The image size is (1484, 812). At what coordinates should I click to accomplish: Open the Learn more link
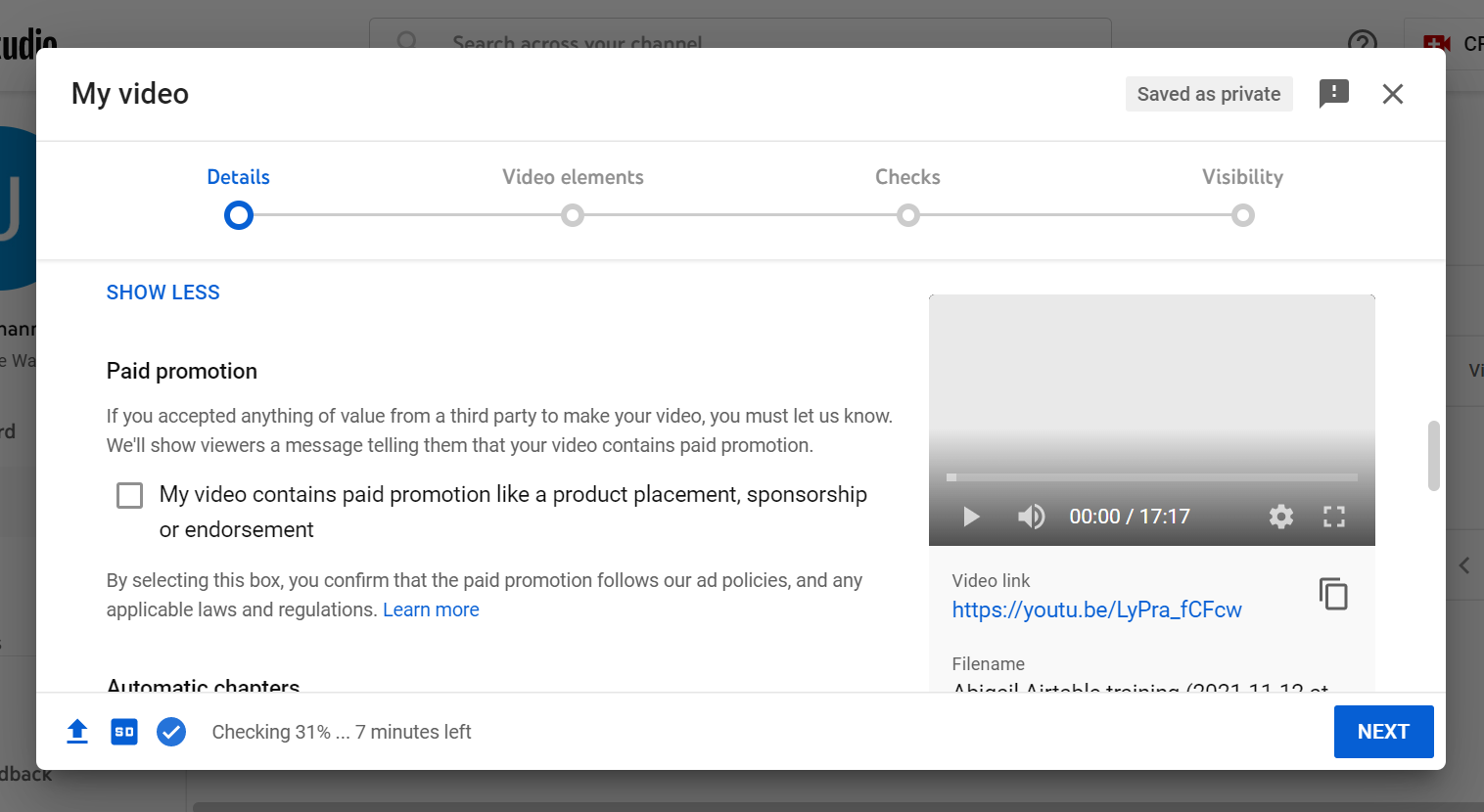[431, 609]
